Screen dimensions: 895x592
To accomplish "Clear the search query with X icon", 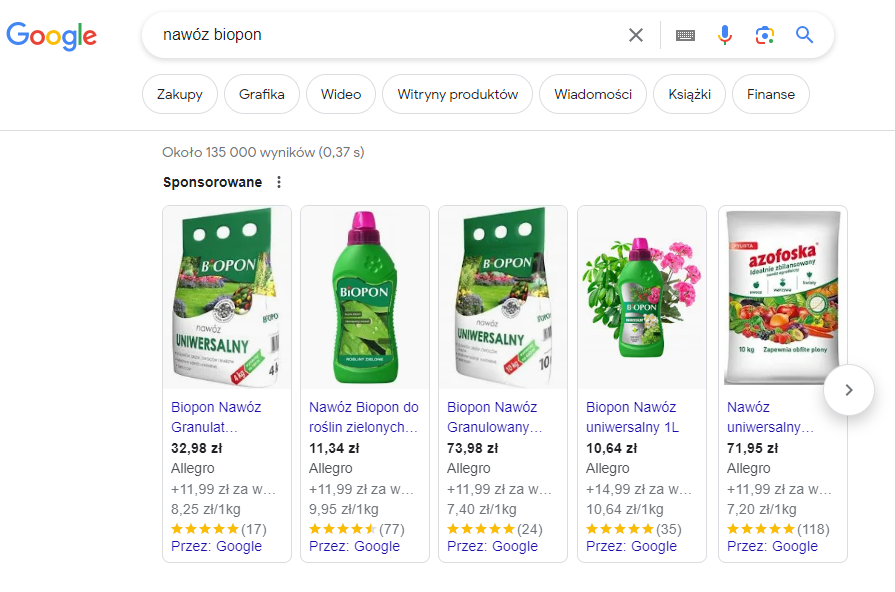I will click(x=636, y=35).
